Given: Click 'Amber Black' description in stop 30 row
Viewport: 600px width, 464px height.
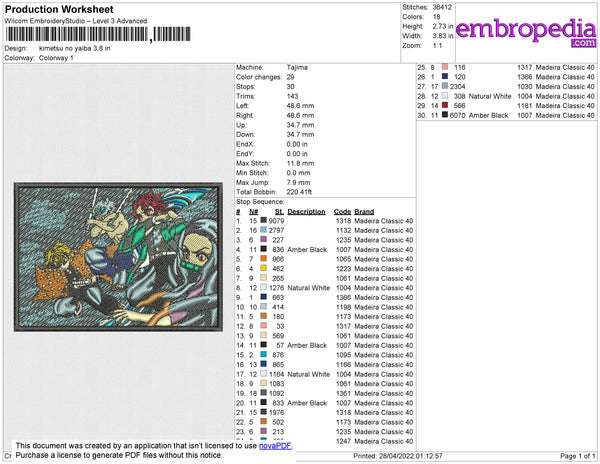Looking at the screenshot, I should (x=488, y=115).
